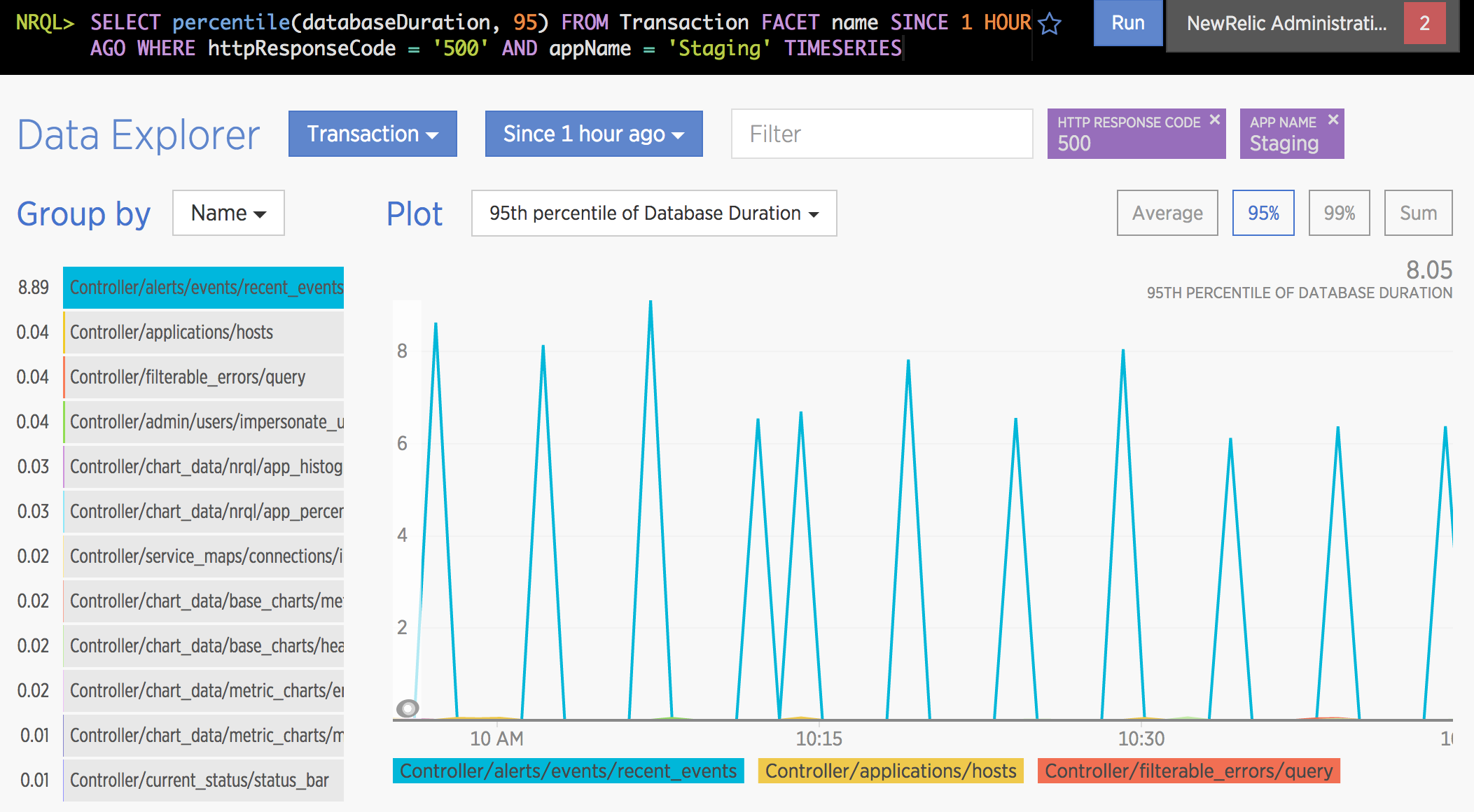The width and height of the screenshot is (1474, 812).
Task: Click the circular marker at chart origin
Action: (x=407, y=708)
